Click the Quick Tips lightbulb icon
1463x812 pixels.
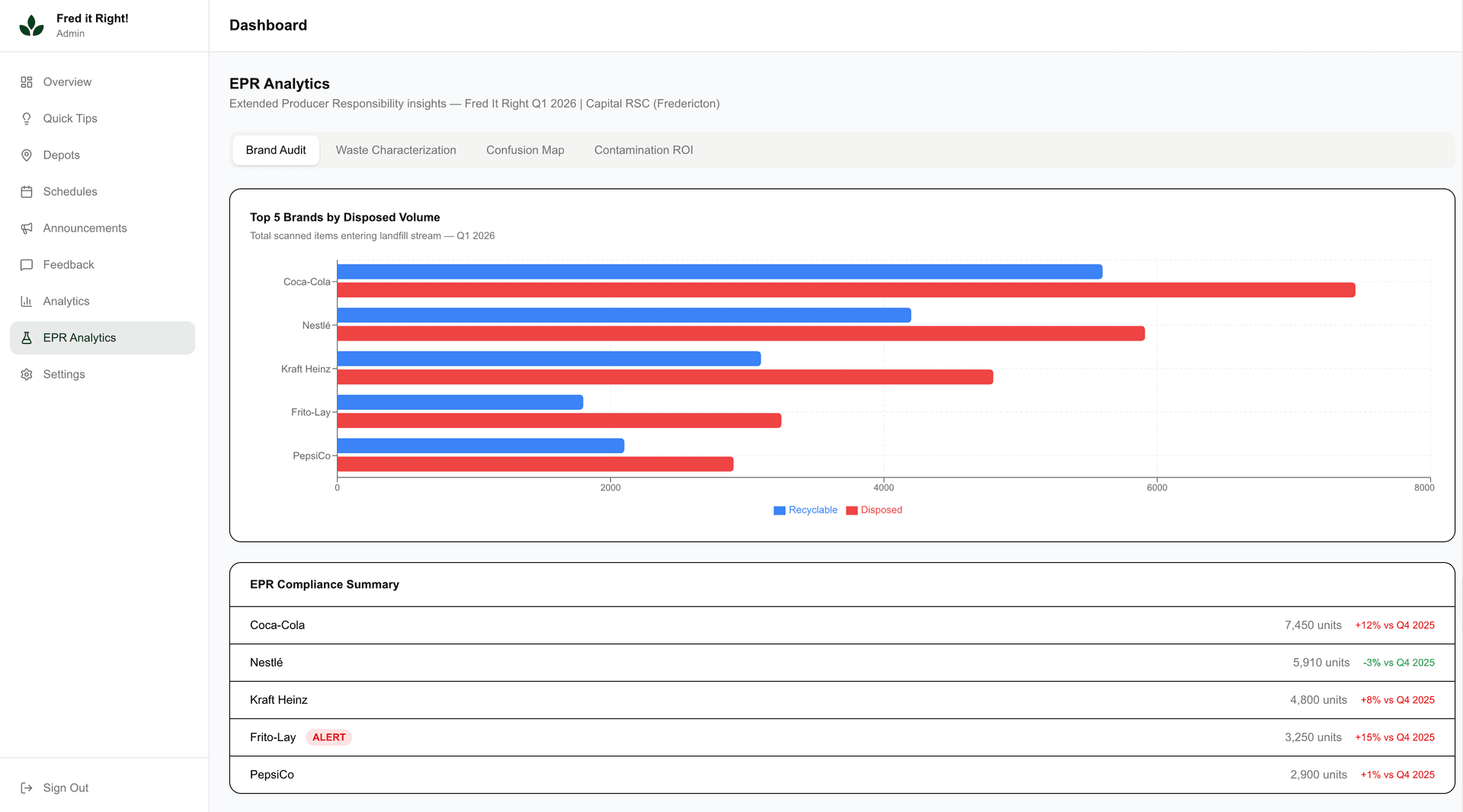[x=27, y=119]
